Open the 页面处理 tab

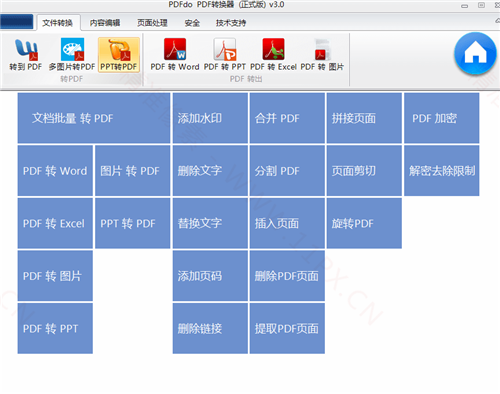click(152, 23)
